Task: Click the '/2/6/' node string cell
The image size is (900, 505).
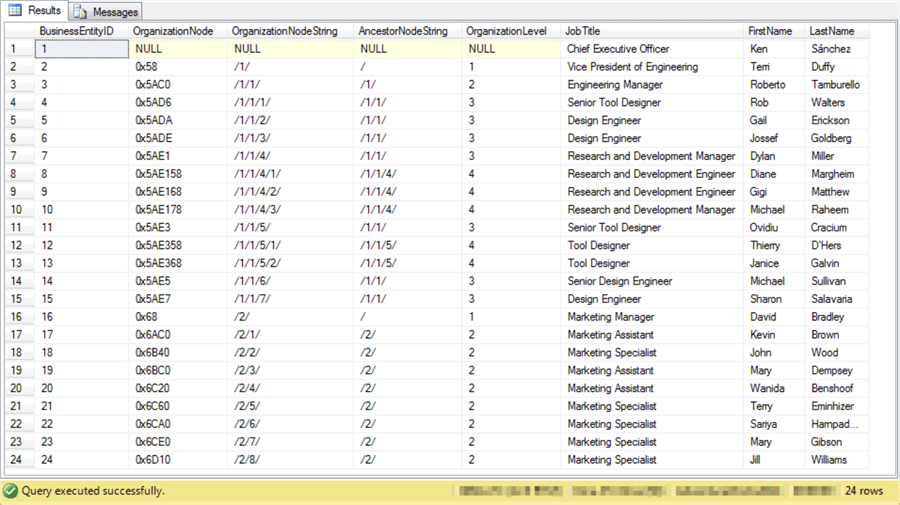Action: point(290,424)
